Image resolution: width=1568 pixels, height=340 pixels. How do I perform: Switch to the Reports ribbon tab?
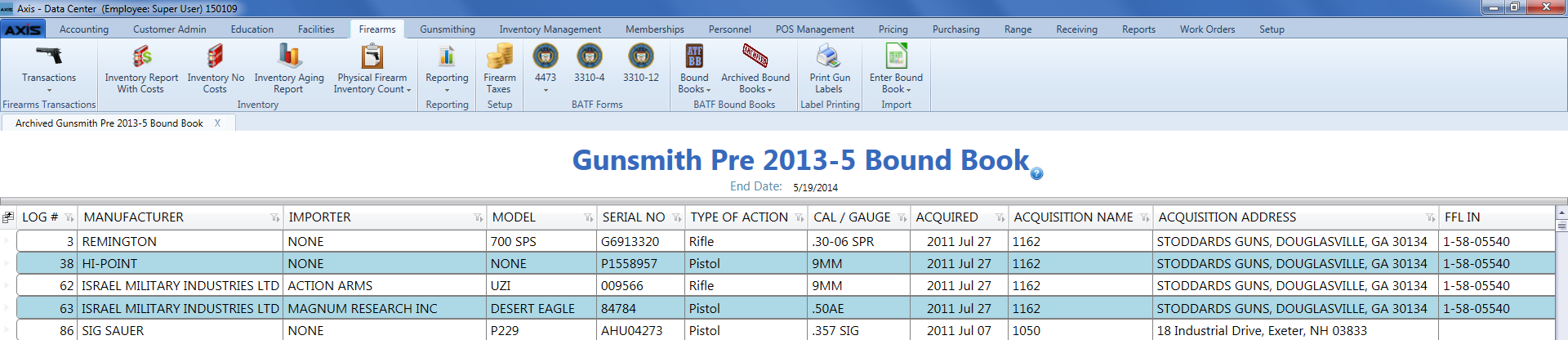1138,29
